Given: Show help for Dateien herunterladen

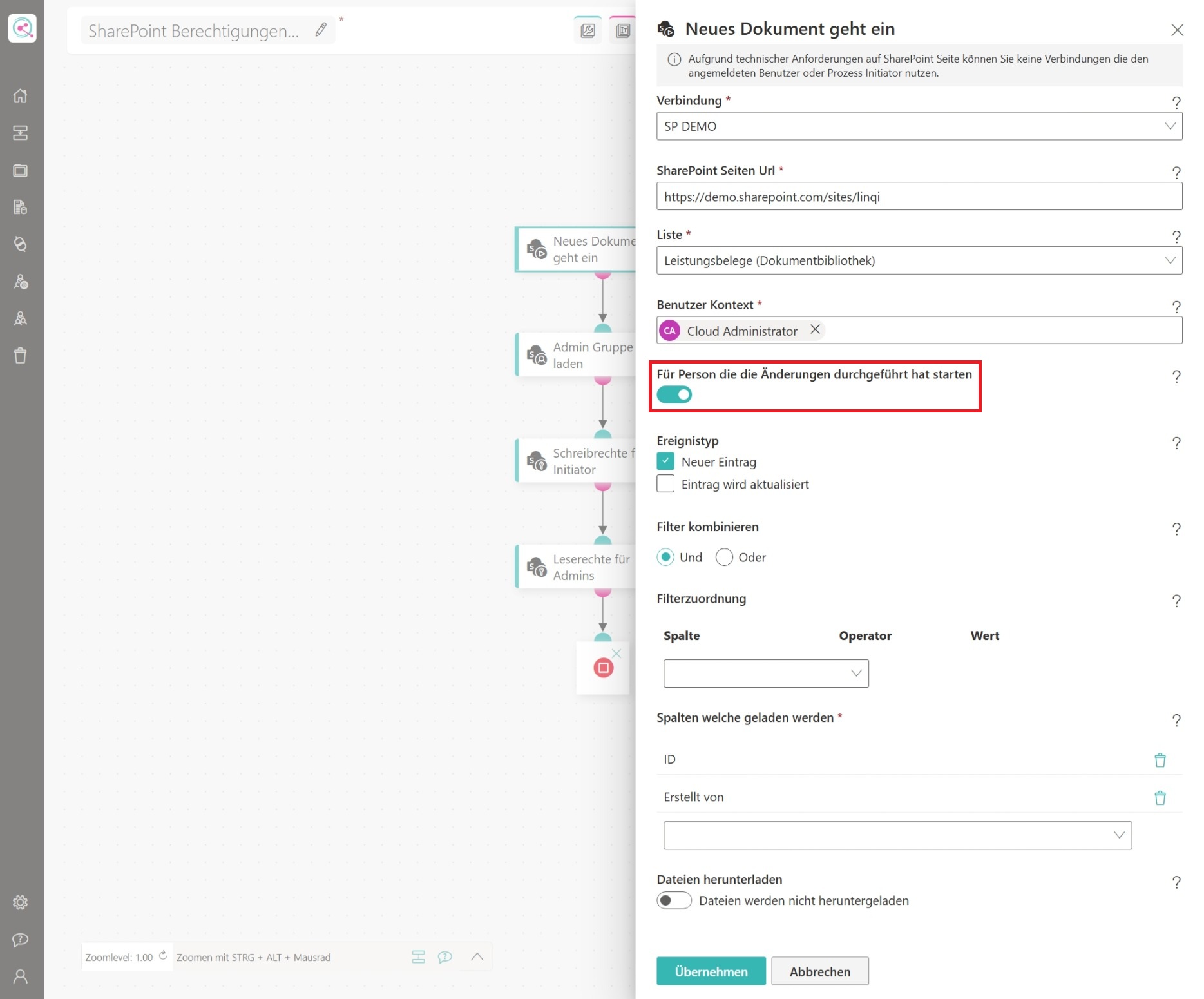Looking at the screenshot, I should [x=1176, y=882].
